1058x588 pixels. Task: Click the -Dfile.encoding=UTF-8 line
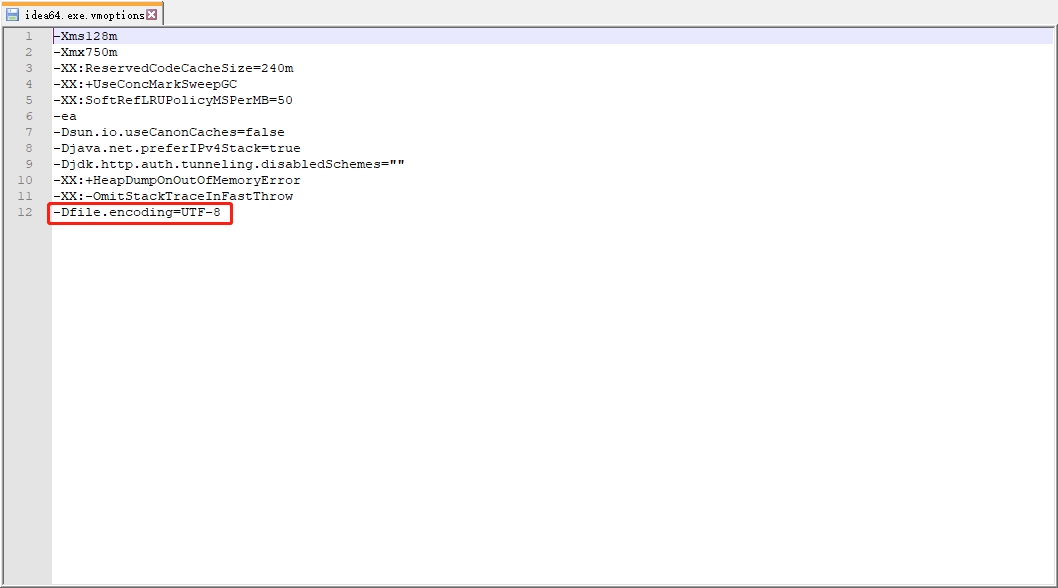(x=138, y=213)
